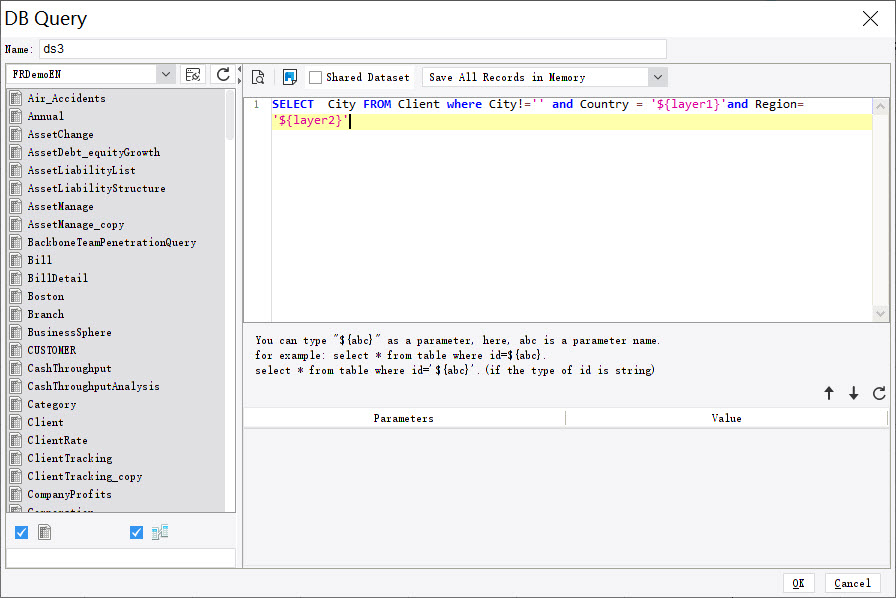Viewport: 896px width, 598px height.
Task: Move the selected parameter down
Action: tap(853, 393)
